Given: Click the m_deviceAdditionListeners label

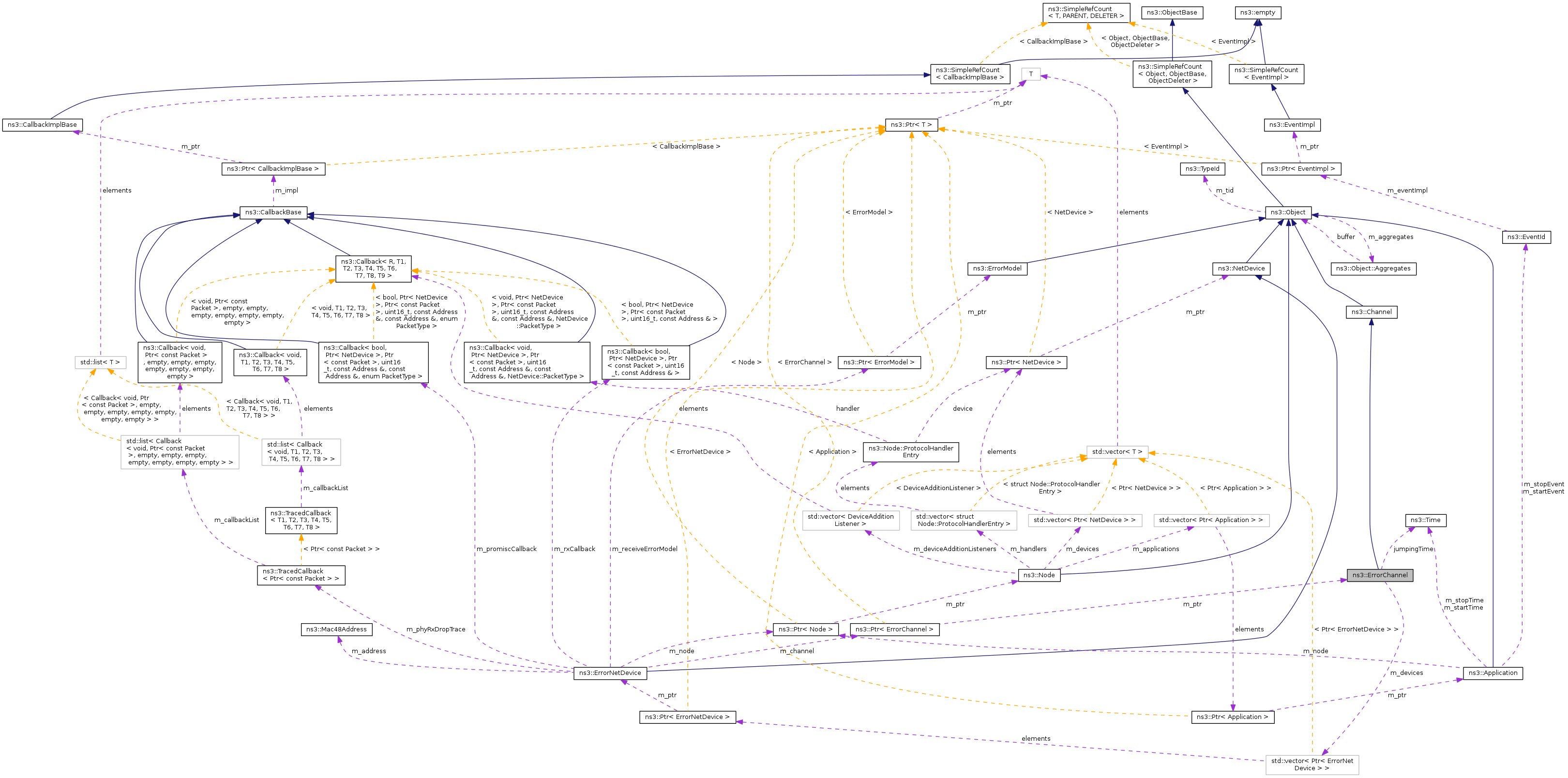Looking at the screenshot, I should (x=954, y=549).
